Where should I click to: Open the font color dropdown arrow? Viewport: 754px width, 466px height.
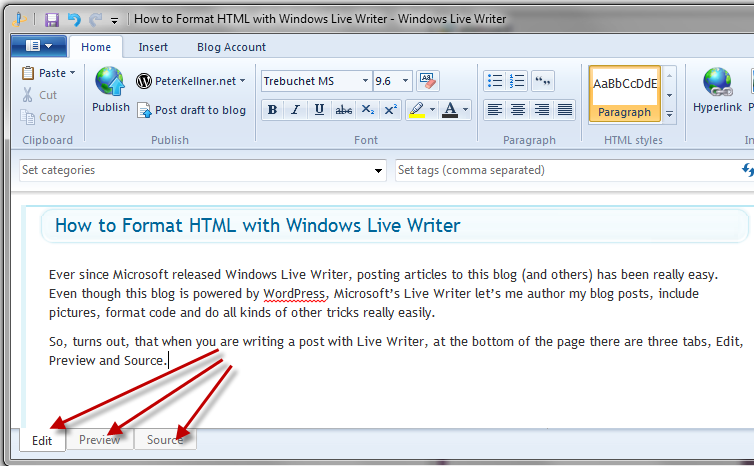465,110
